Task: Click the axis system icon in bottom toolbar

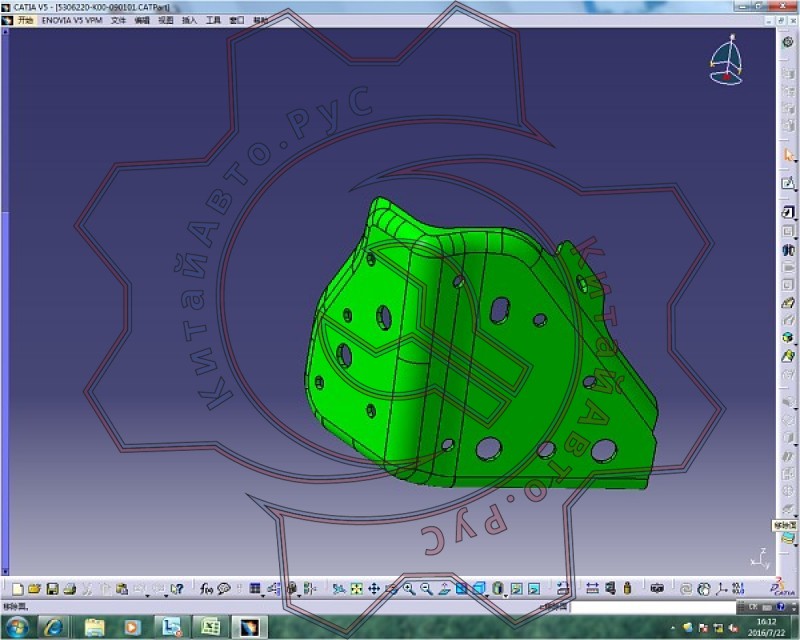Action: (x=721, y=589)
